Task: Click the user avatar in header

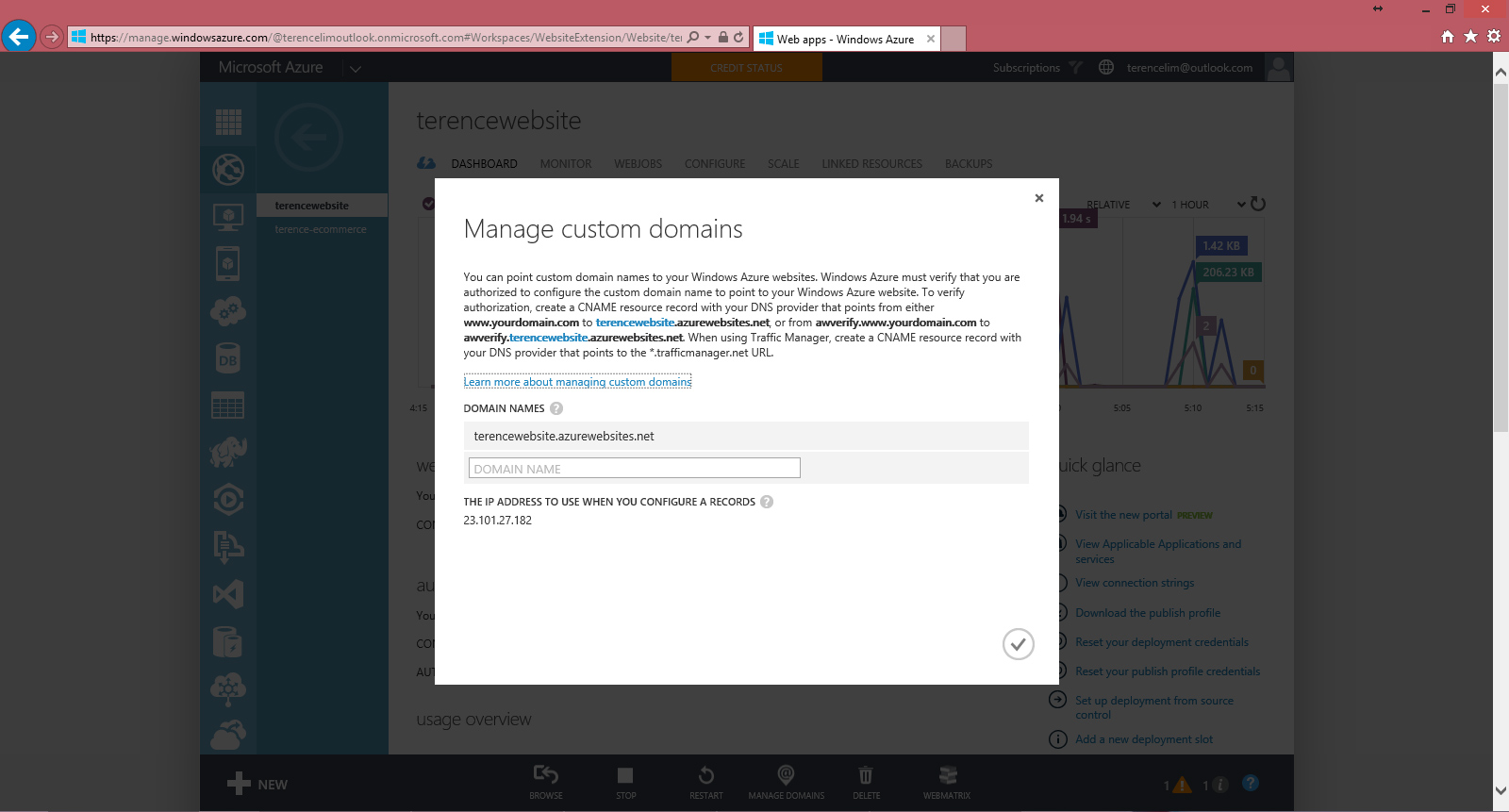Action: click(x=1278, y=68)
